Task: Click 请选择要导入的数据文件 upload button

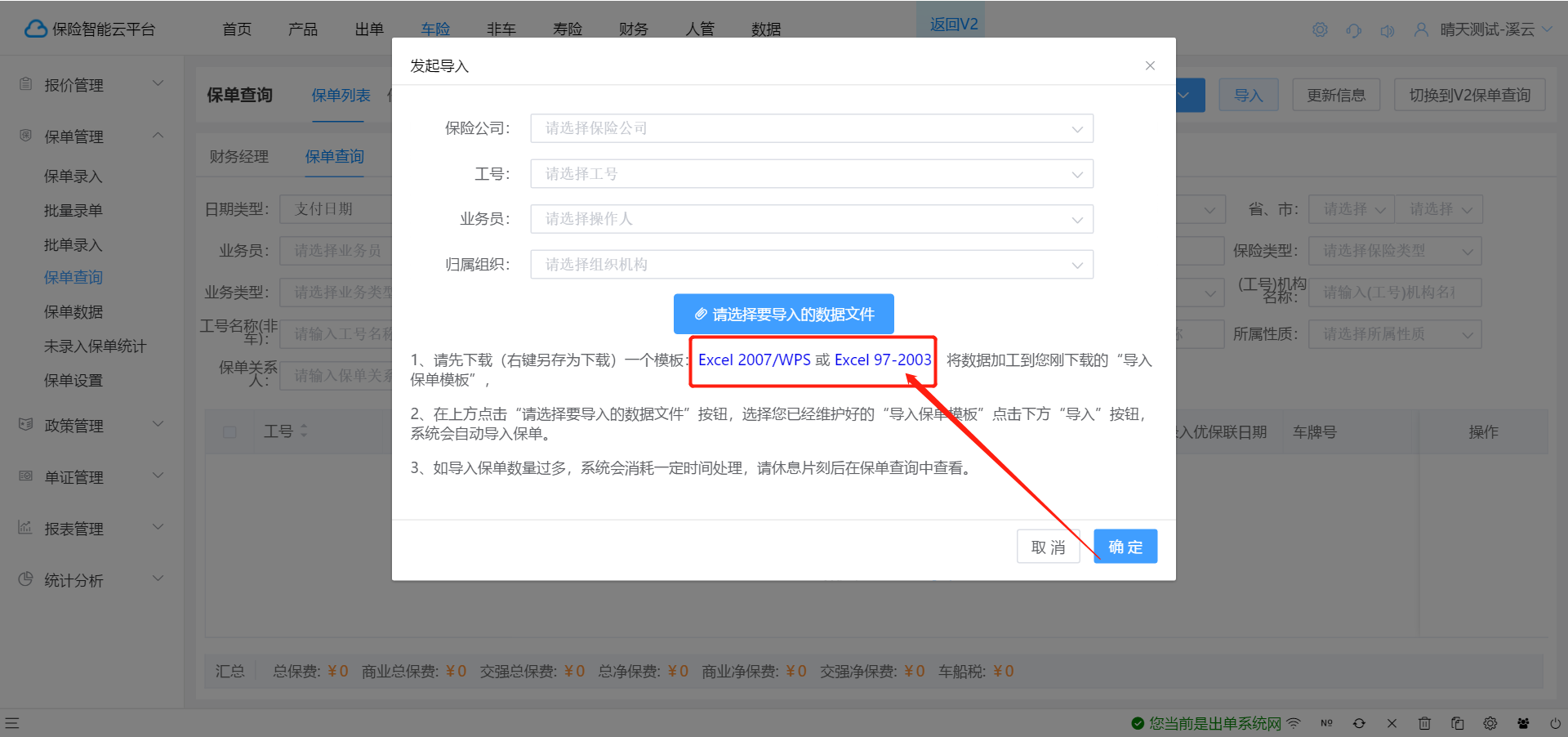Action: (784, 314)
